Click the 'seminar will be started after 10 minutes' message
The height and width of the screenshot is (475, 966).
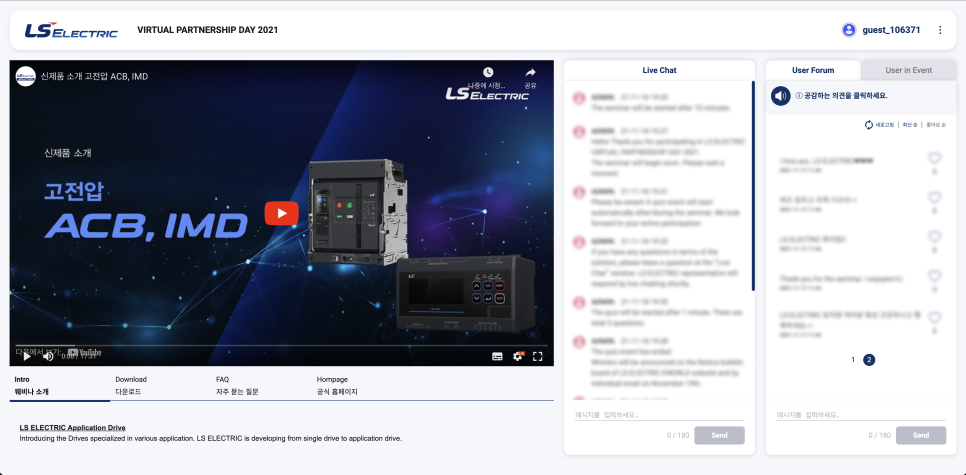coord(660,108)
